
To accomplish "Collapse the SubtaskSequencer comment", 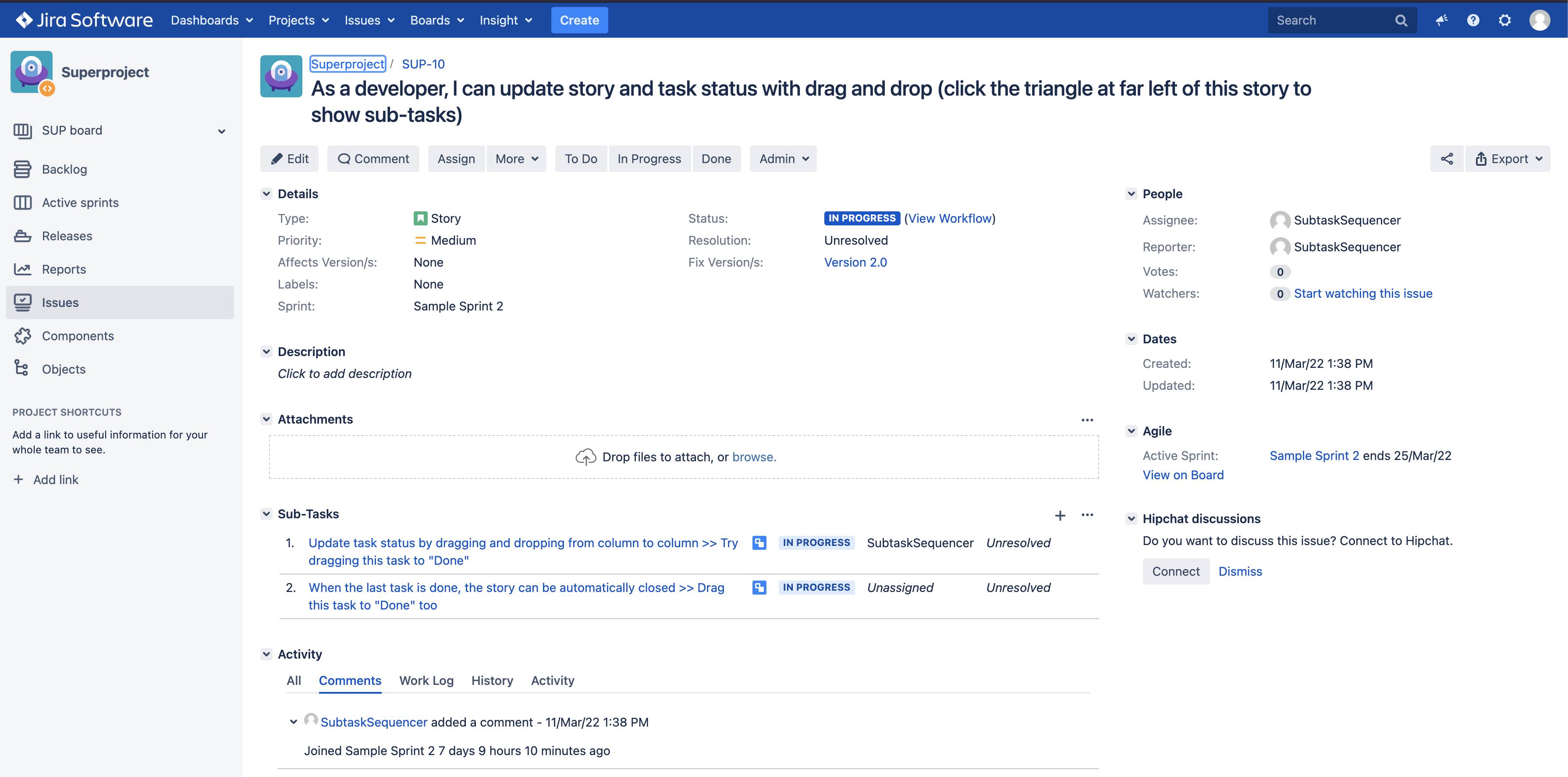I will pos(293,722).
